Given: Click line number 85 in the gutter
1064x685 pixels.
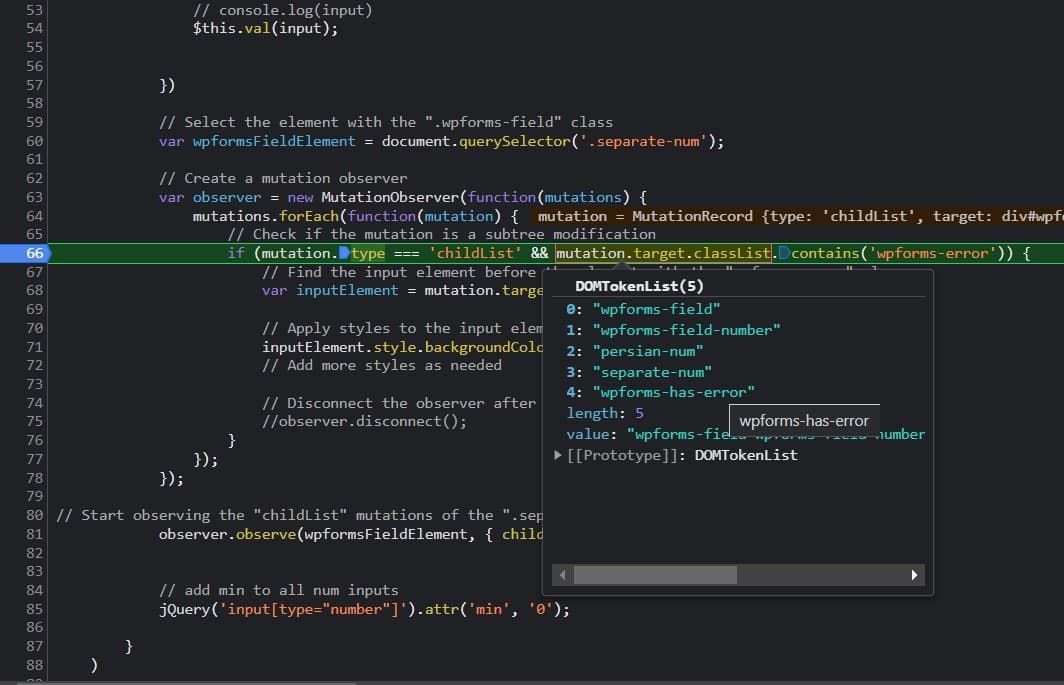Looking at the screenshot, I should click(34, 609).
